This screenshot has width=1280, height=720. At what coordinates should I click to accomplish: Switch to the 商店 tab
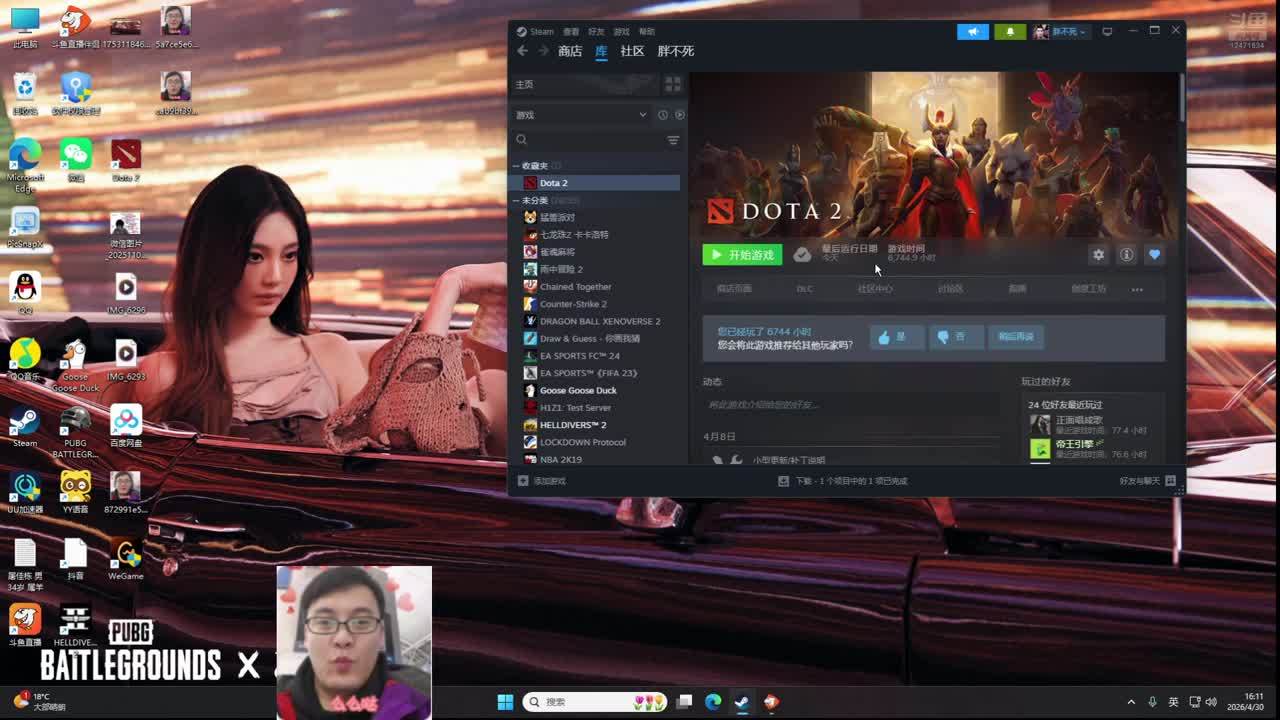click(570, 51)
